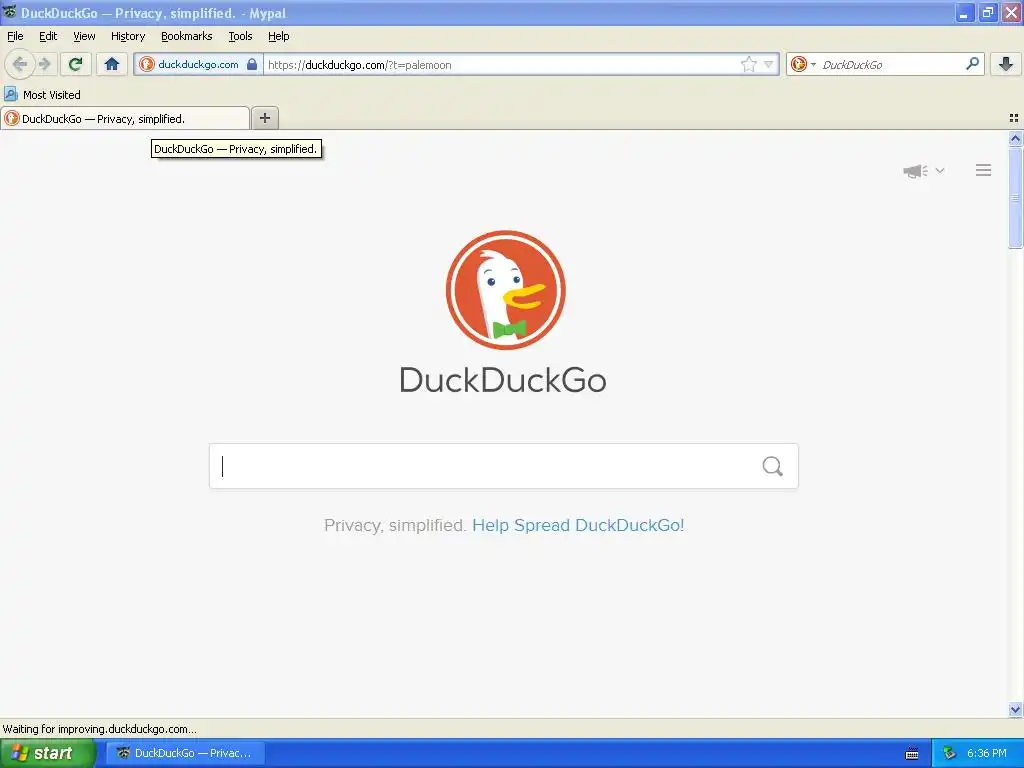Image resolution: width=1024 pixels, height=768 pixels.
Task: Click the network tray icon beside clock
Action: [949, 754]
